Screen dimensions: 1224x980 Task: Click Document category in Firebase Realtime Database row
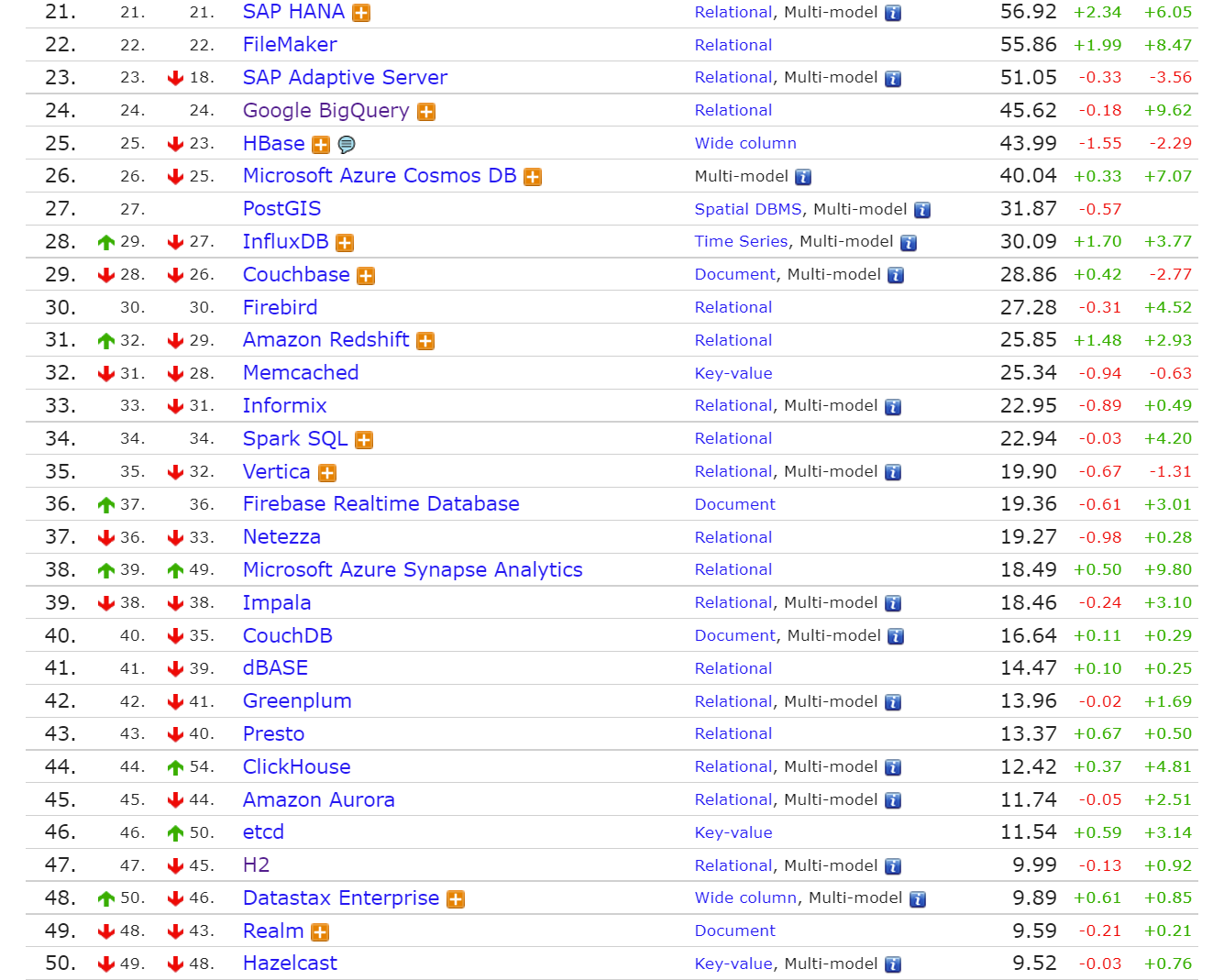click(735, 504)
